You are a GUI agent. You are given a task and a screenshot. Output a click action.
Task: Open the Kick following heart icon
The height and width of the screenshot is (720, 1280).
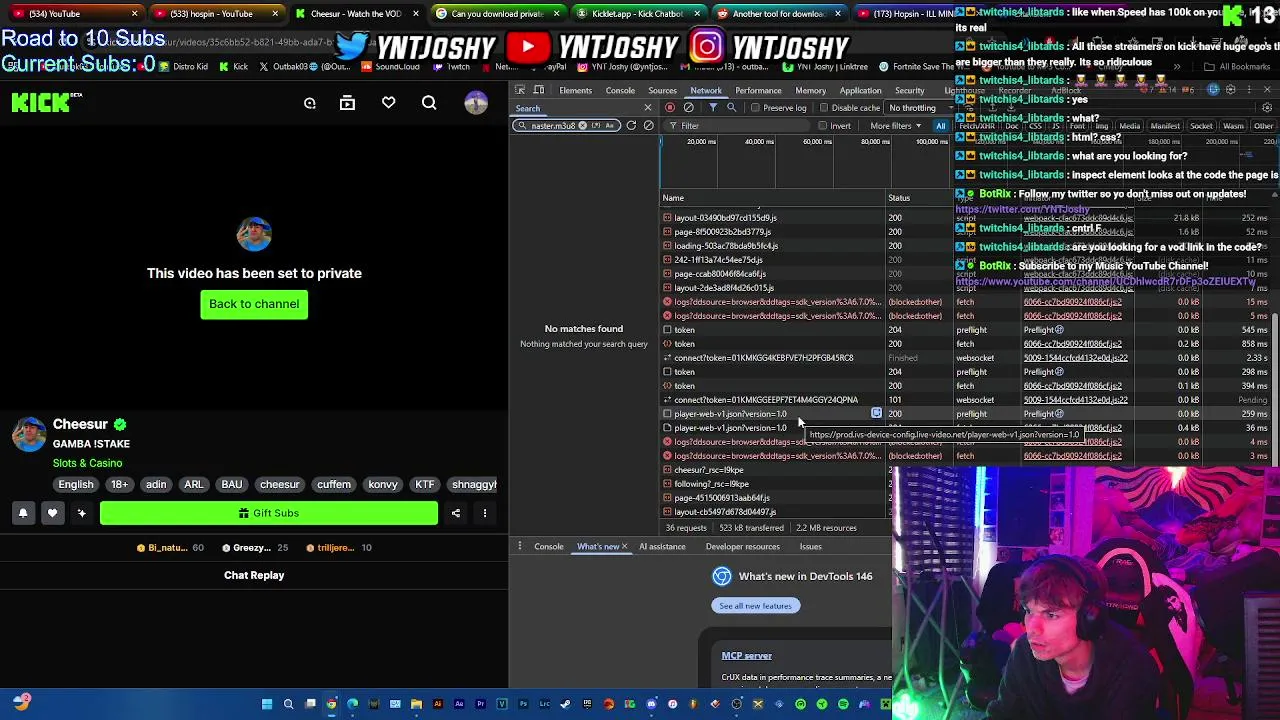point(388,103)
